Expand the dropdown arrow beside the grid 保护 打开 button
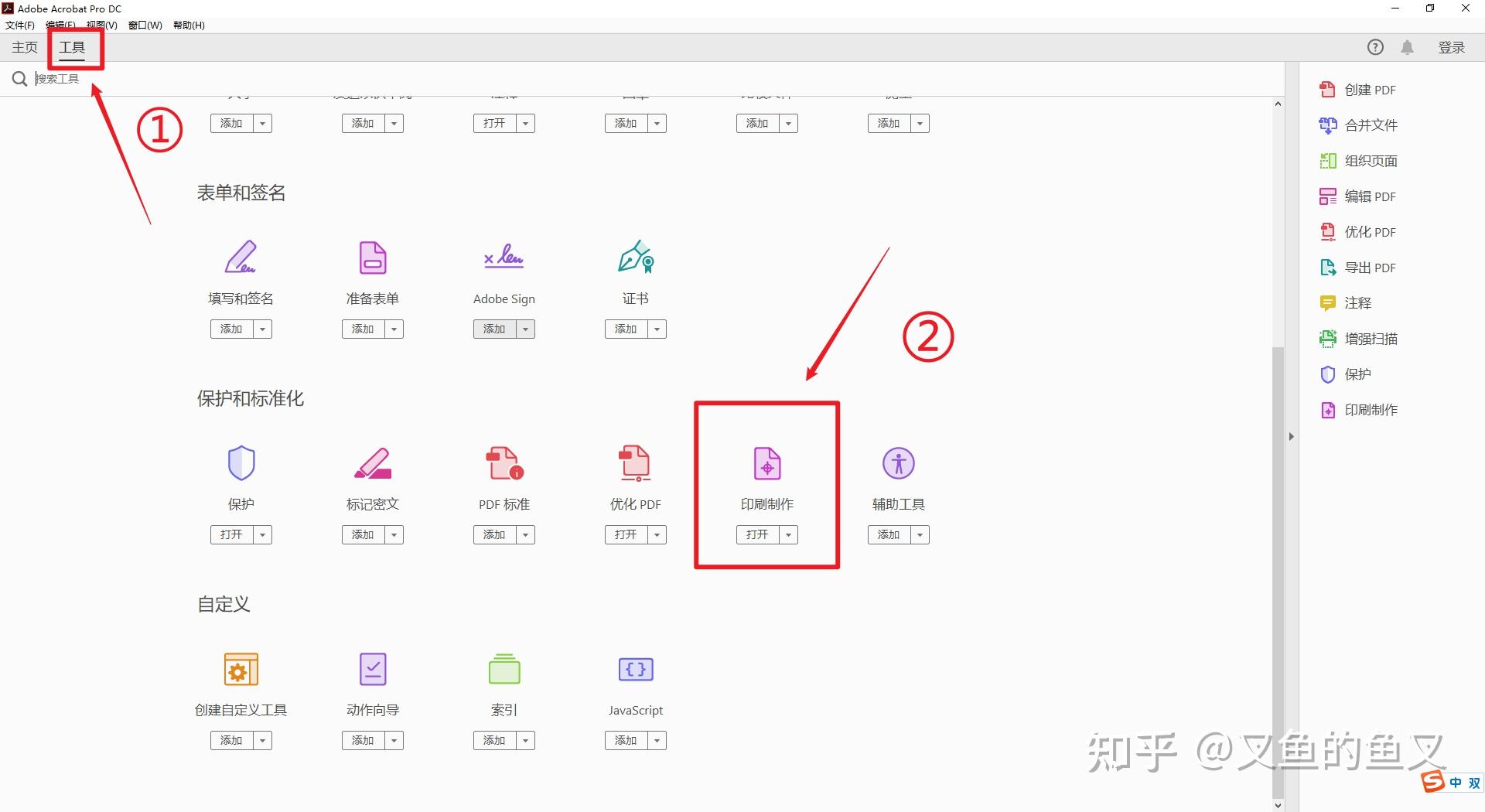The width and height of the screenshot is (1485, 812). (263, 535)
